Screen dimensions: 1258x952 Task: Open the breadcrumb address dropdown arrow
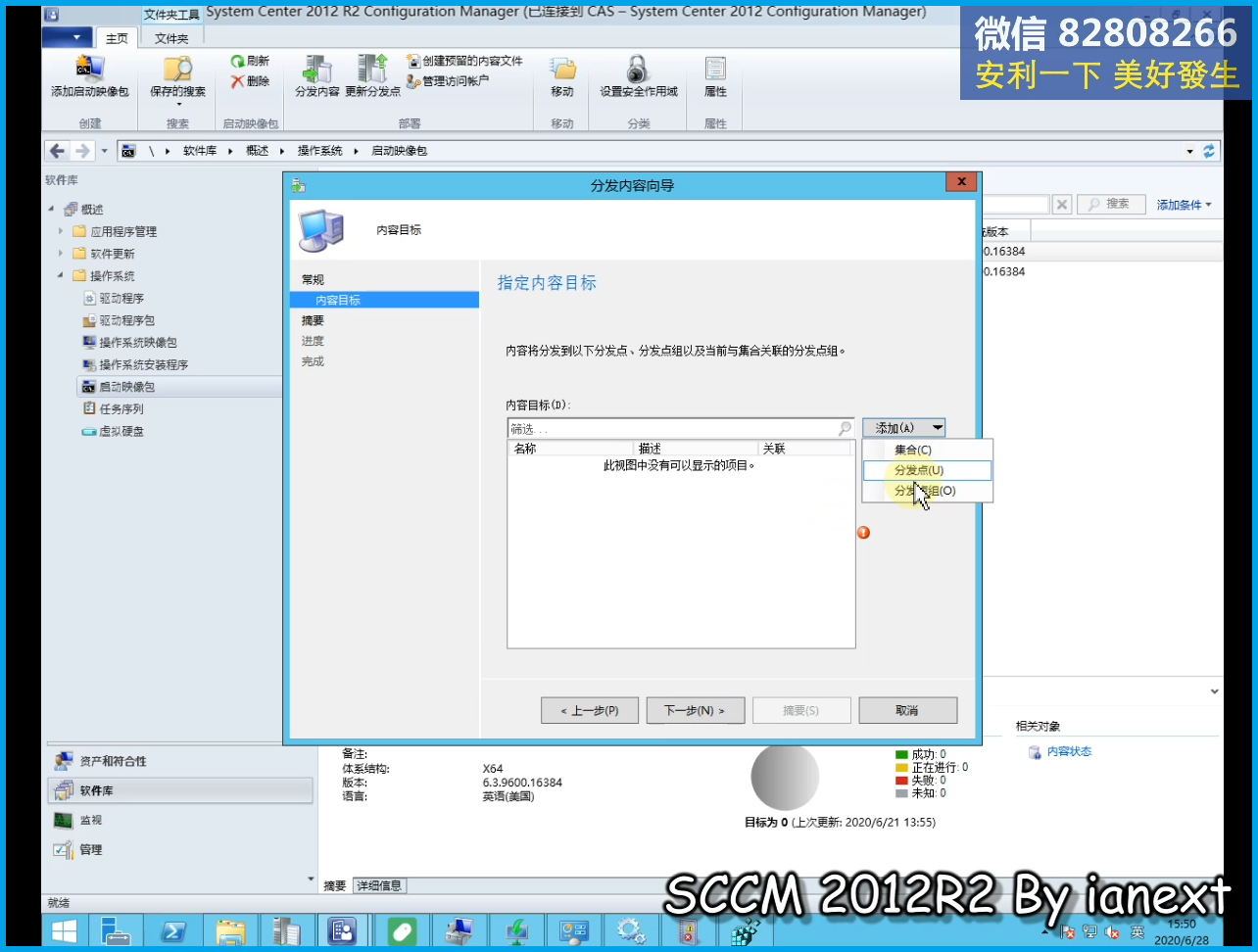click(1190, 152)
